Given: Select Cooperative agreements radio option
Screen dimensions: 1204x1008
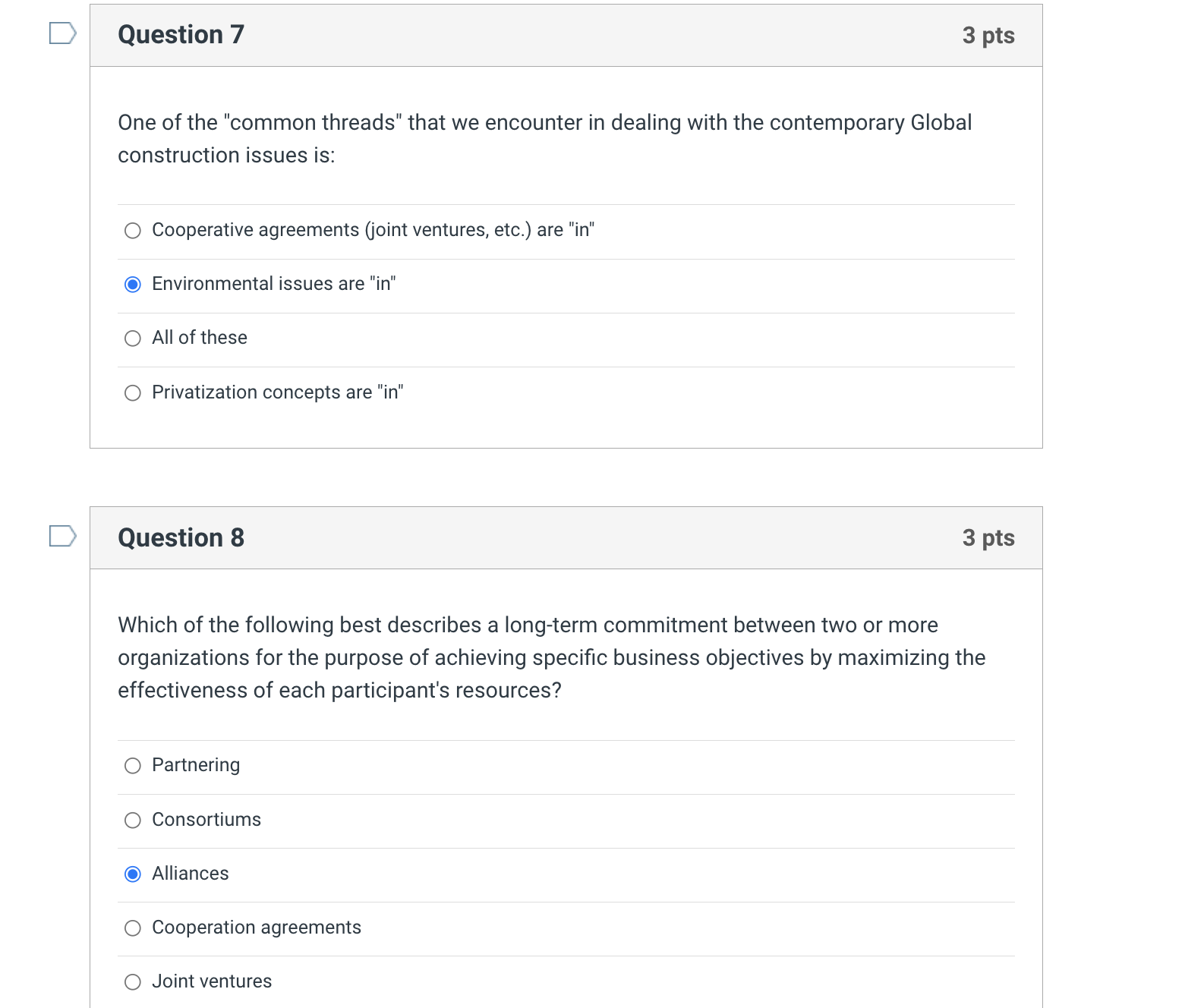Looking at the screenshot, I should pyautogui.click(x=133, y=231).
